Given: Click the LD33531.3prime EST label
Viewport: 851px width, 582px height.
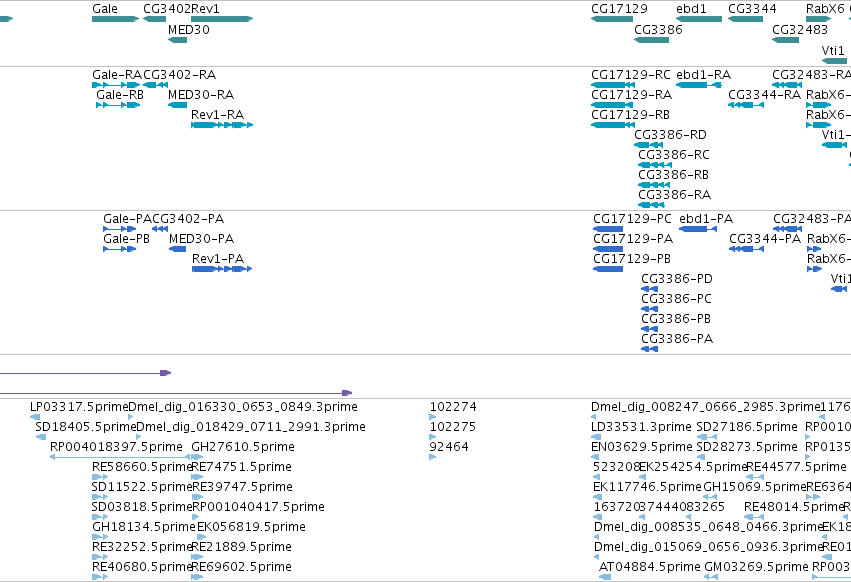Looking at the screenshot, I should [x=642, y=427].
